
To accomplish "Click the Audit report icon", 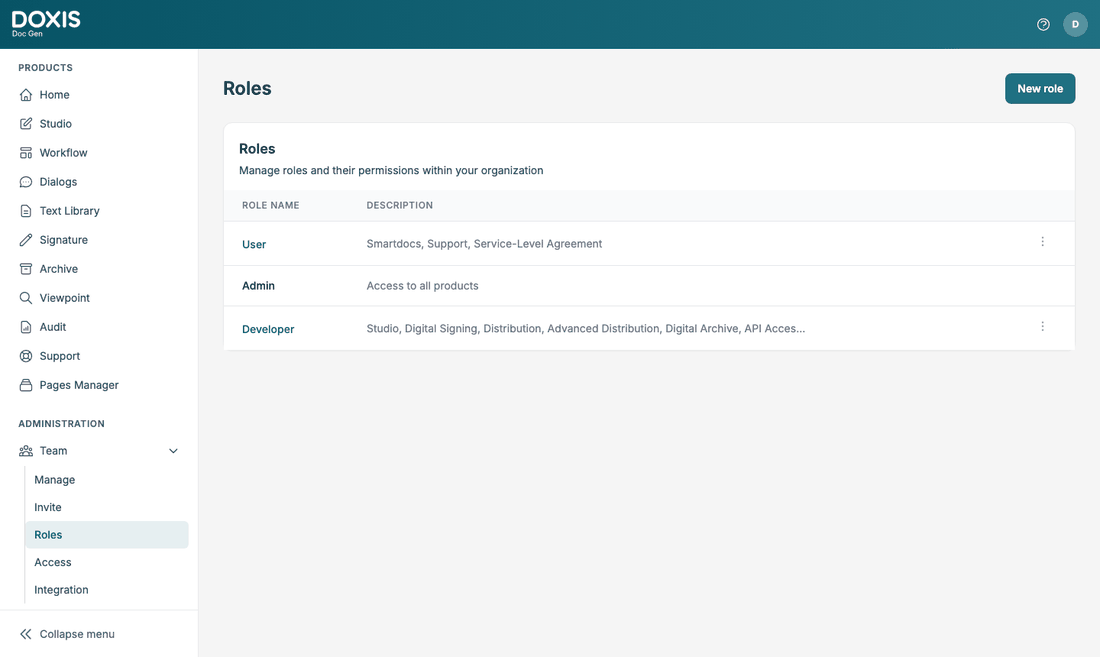I will [x=26, y=327].
